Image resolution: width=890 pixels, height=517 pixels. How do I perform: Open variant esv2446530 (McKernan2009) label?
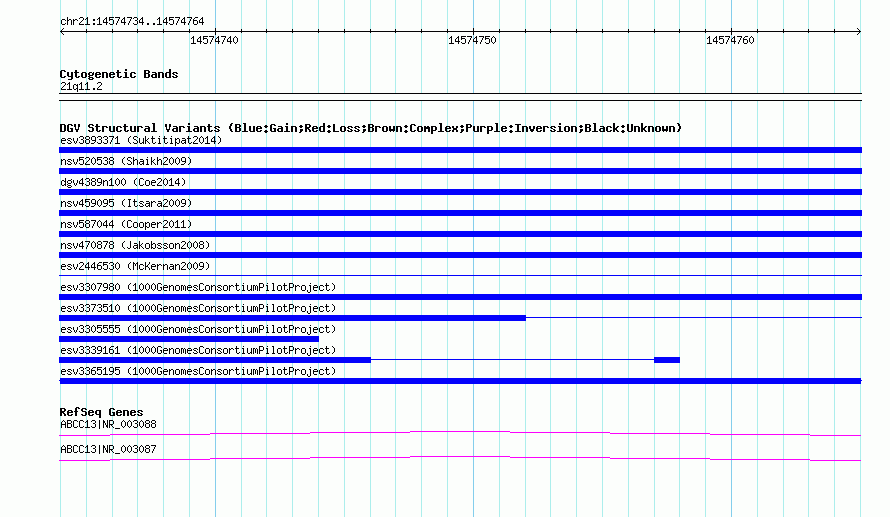click(x=135, y=266)
